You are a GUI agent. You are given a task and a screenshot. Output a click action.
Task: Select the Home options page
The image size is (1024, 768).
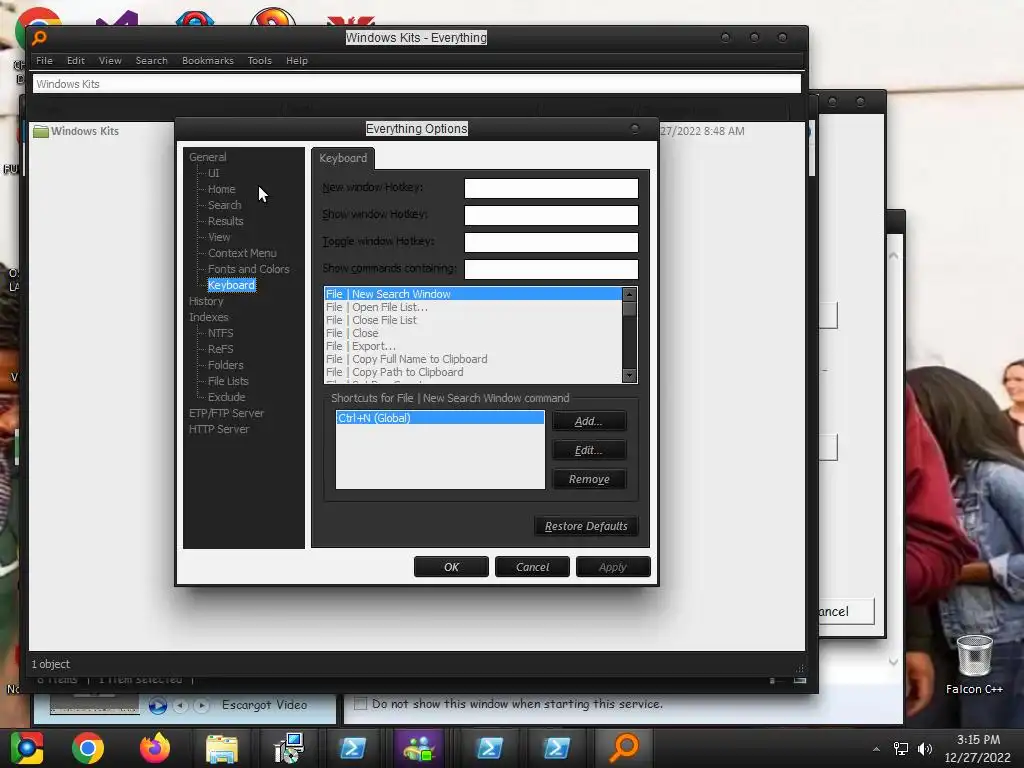[221, 189]
